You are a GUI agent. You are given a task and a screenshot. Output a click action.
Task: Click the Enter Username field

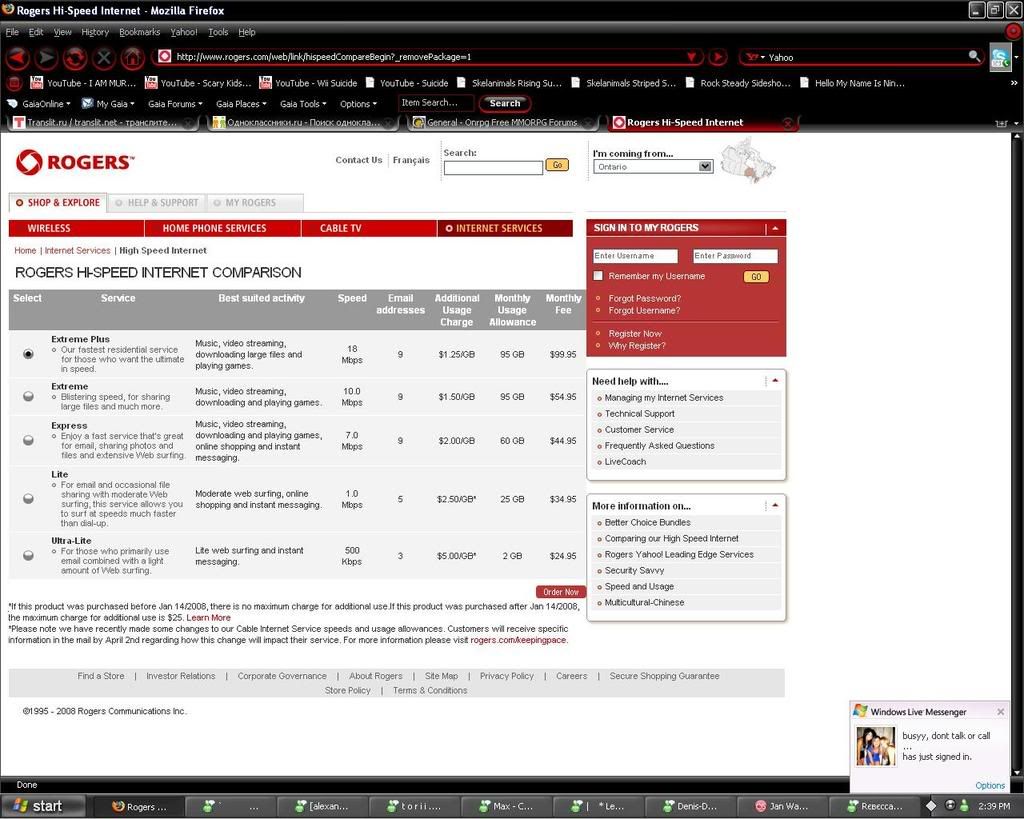[635, 256]
